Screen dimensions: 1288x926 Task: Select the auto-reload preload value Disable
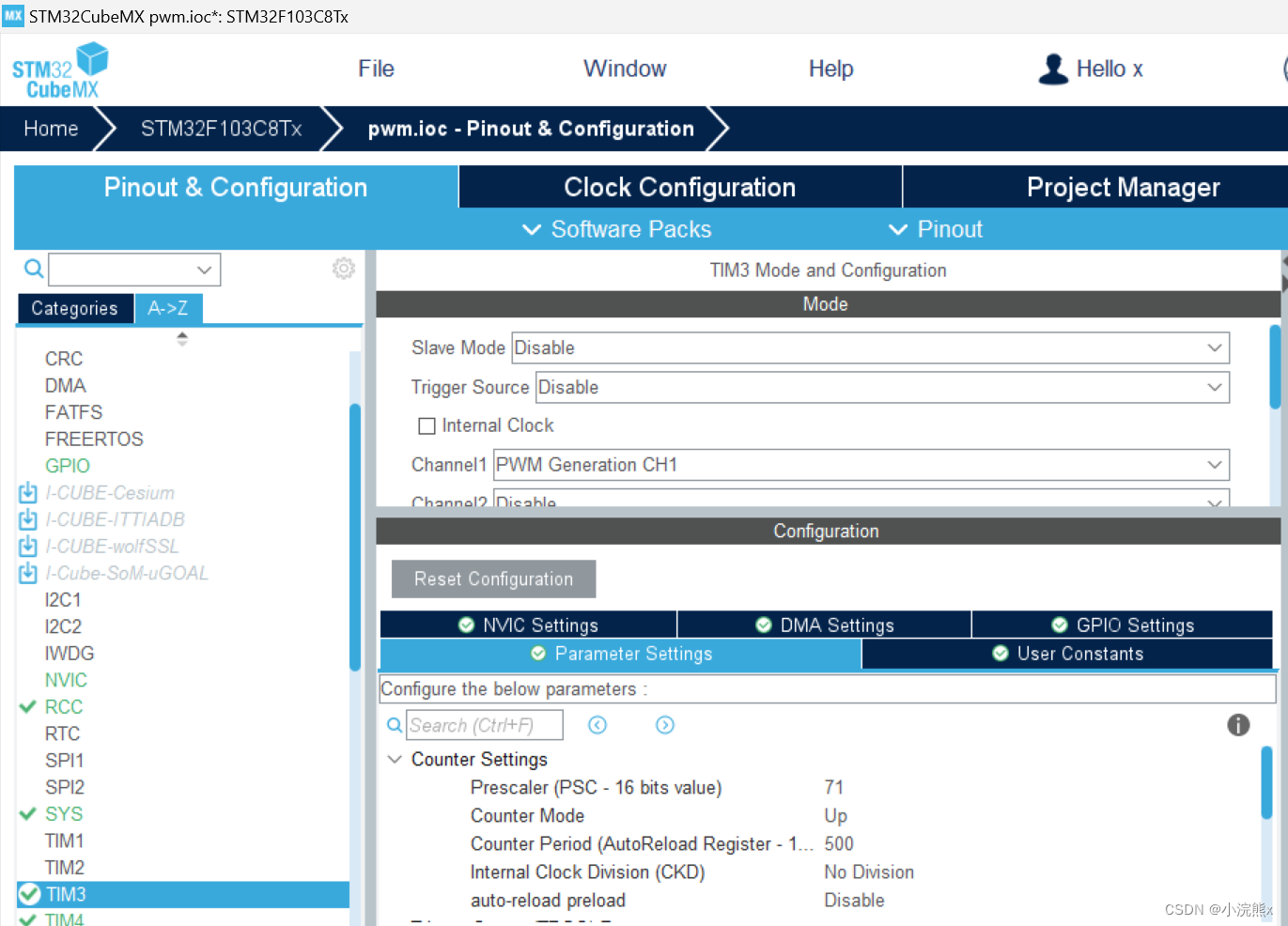[854, 900]
